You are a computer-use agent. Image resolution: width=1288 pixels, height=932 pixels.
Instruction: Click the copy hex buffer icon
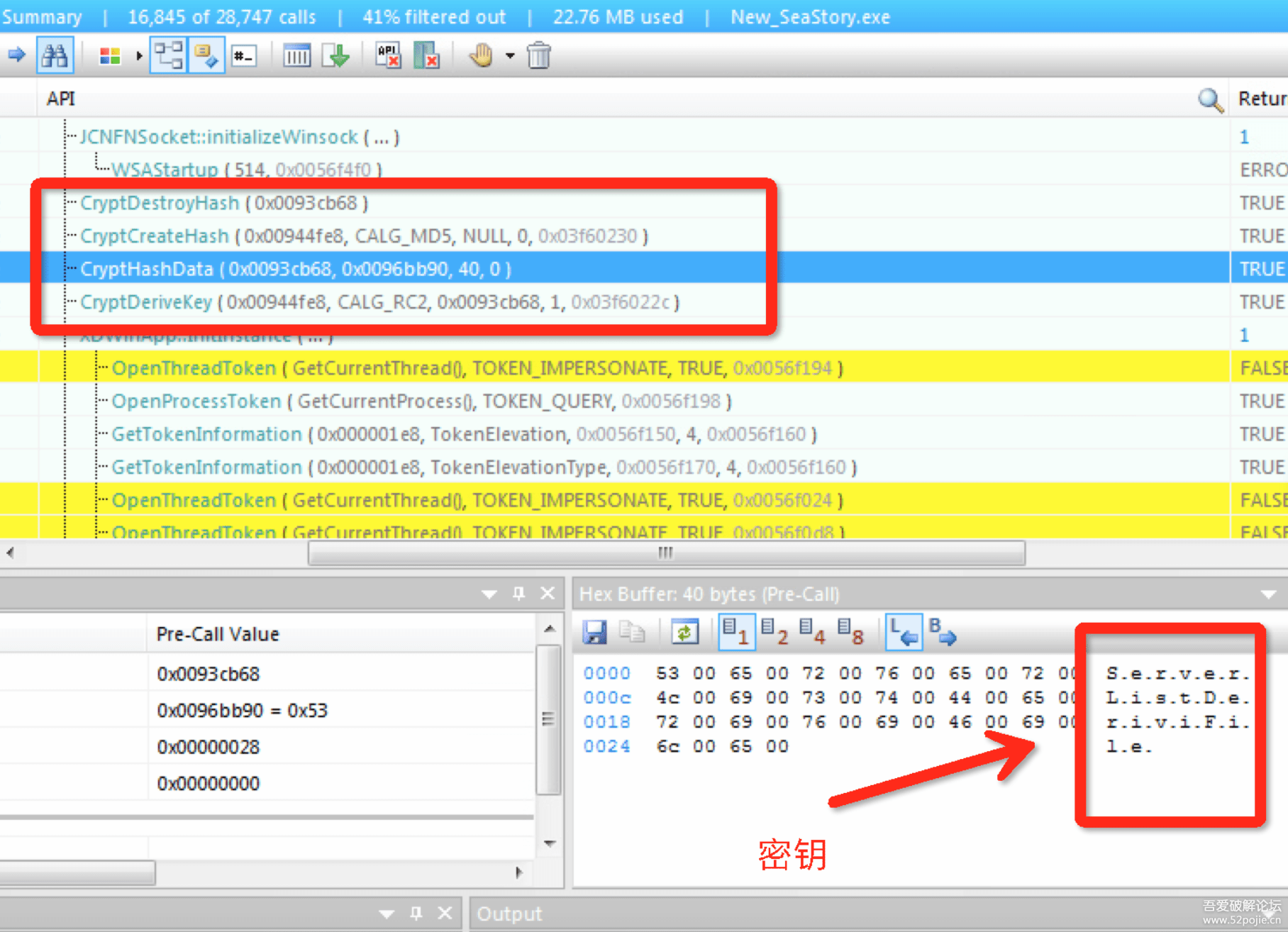(x=632, y=632)
